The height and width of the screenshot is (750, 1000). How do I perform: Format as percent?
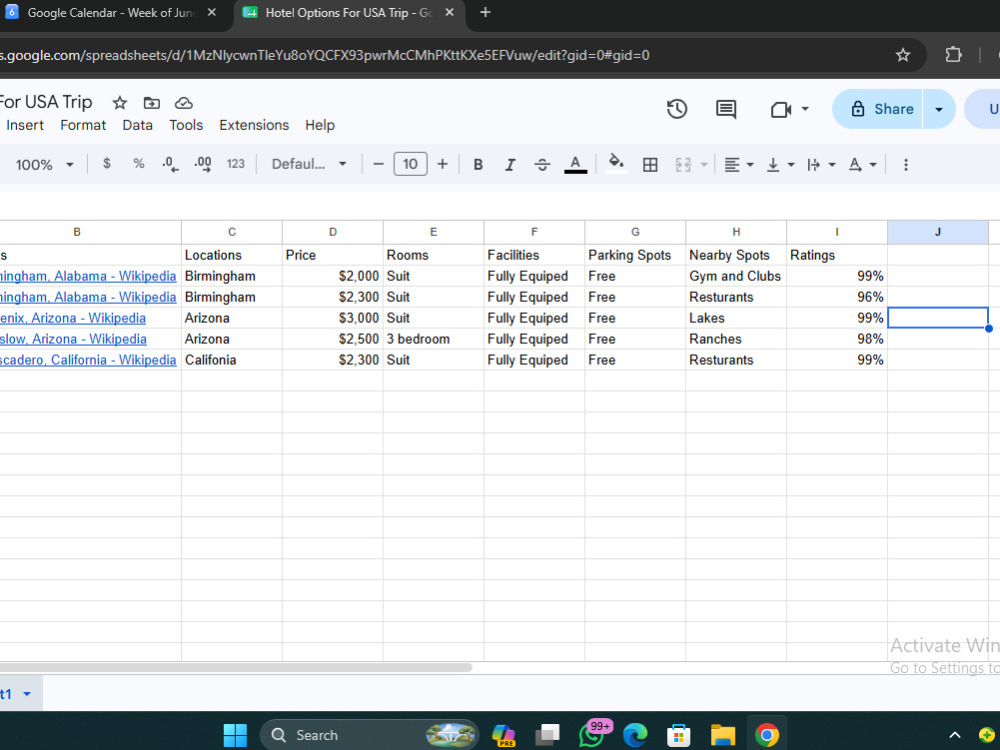tap(138, 164)
